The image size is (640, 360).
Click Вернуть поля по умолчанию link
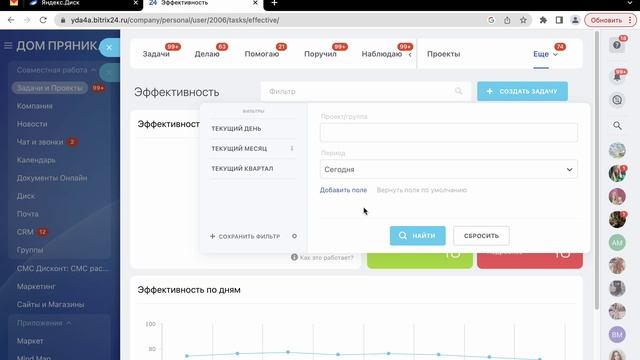422,190
